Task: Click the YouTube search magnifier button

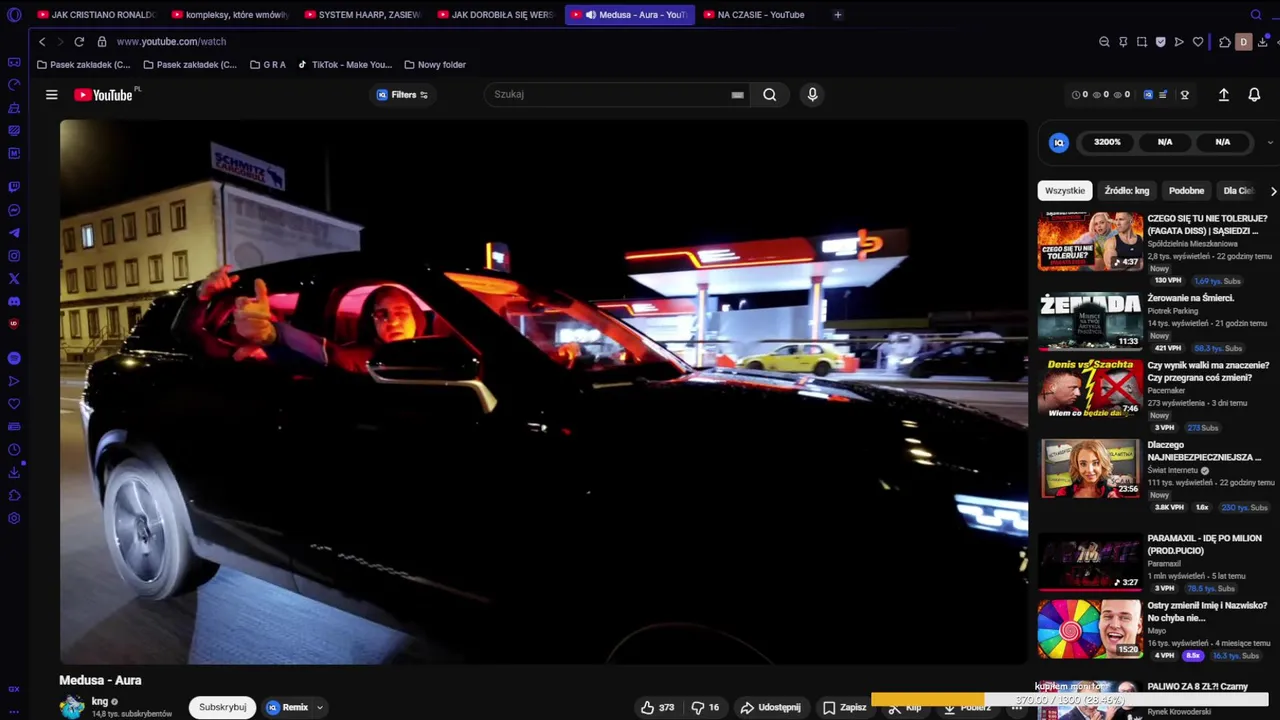Action: [x=769, y=94]
